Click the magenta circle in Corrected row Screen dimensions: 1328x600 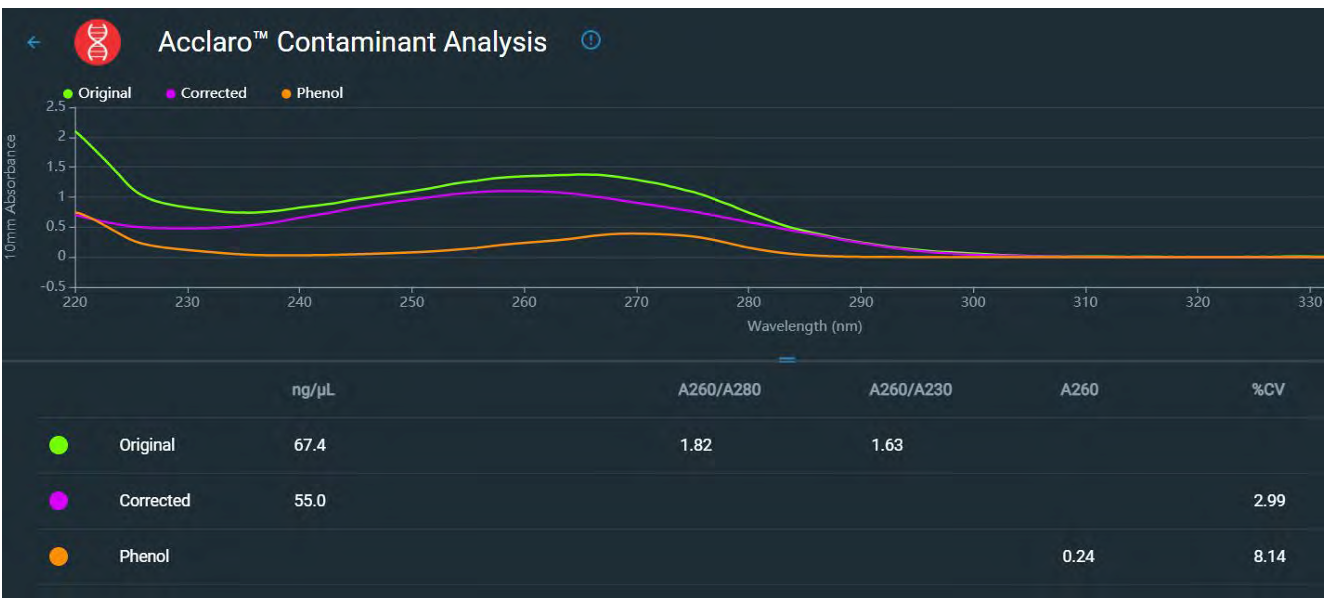point(58,501)
